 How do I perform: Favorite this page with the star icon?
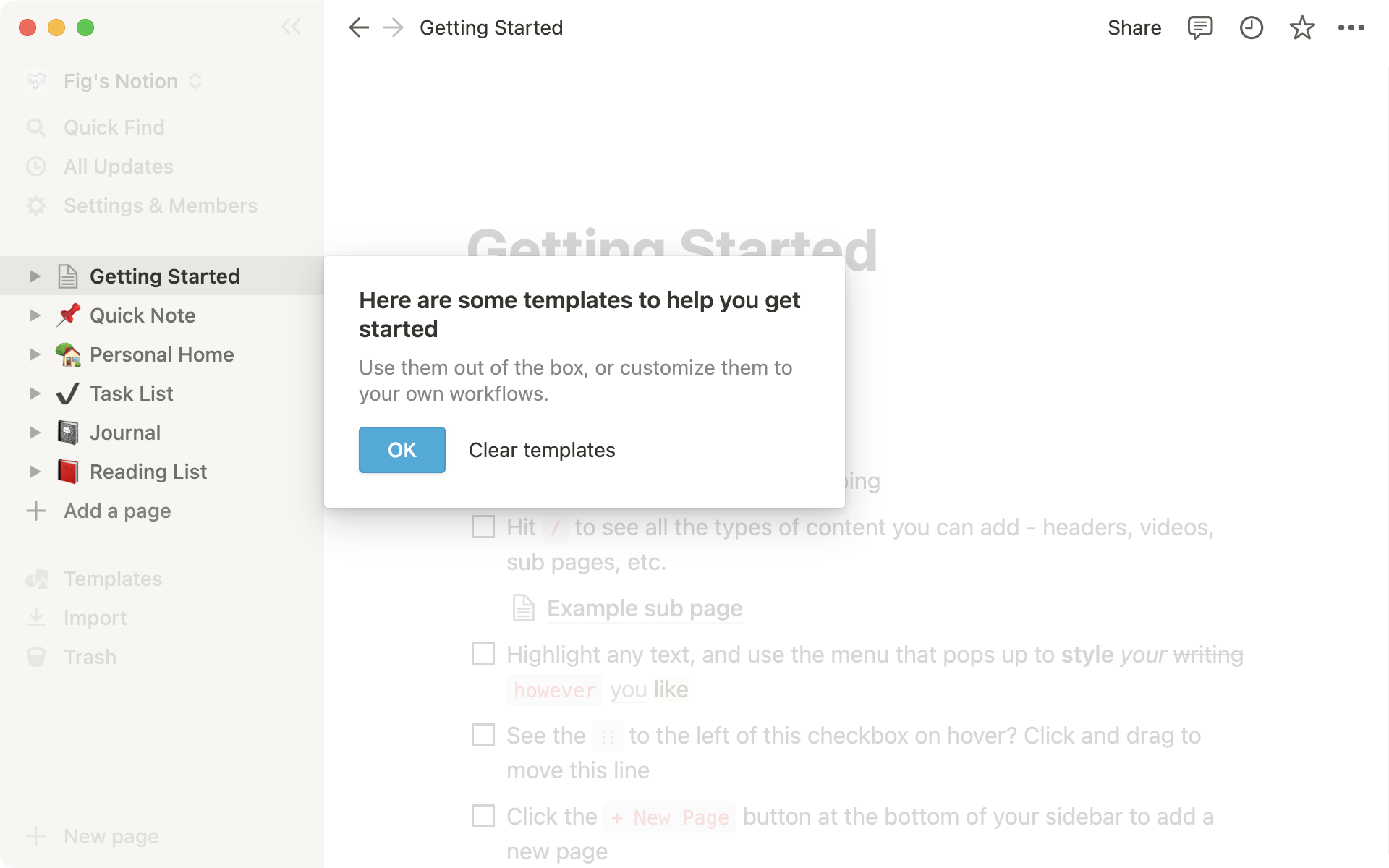click(1301, 28)
